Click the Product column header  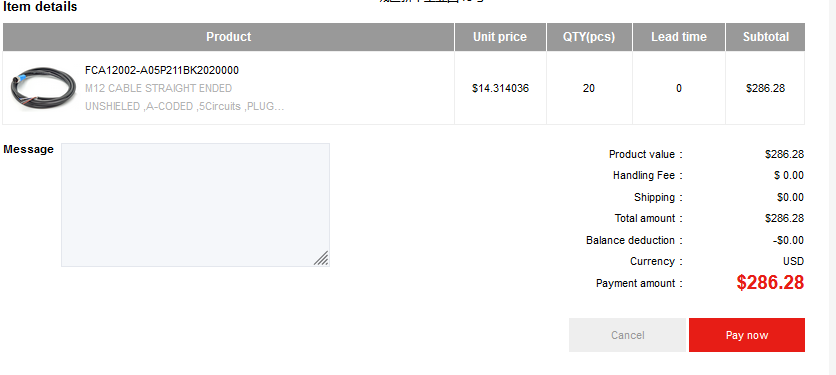click(229, 37)
